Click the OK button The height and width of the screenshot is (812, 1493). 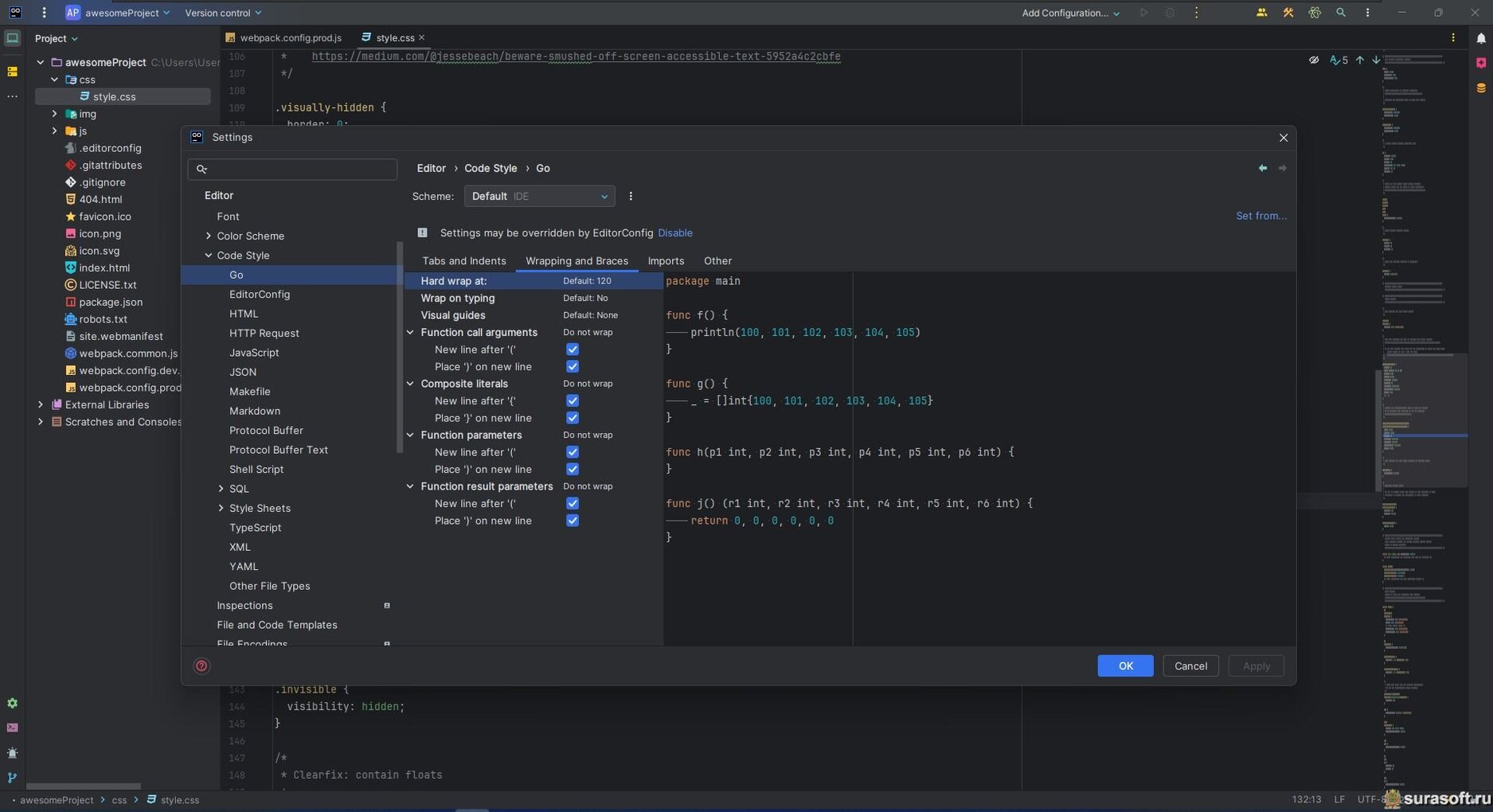pos(1124,666)
